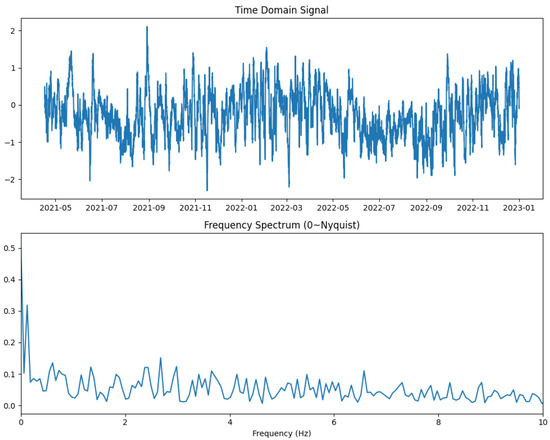Image resolution: width=550 pixels, height=440 pixels.
Task: Click the y-axis label '0.2' in spectrum plot
Action: pos(9,343)
